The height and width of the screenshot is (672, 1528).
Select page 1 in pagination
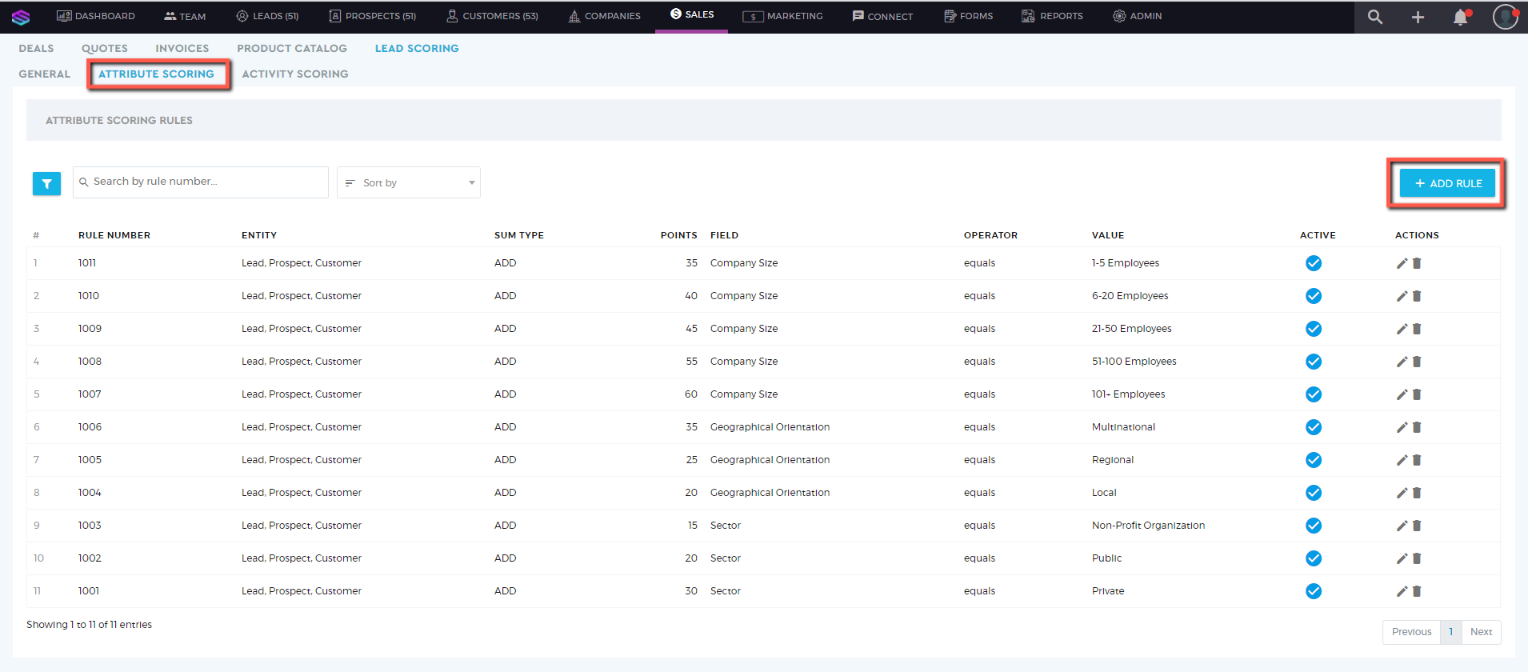1451,632
